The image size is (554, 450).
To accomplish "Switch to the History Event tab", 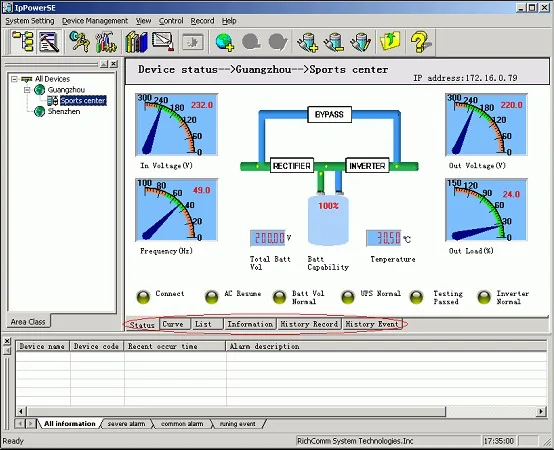I will click(x=372, y=324).
